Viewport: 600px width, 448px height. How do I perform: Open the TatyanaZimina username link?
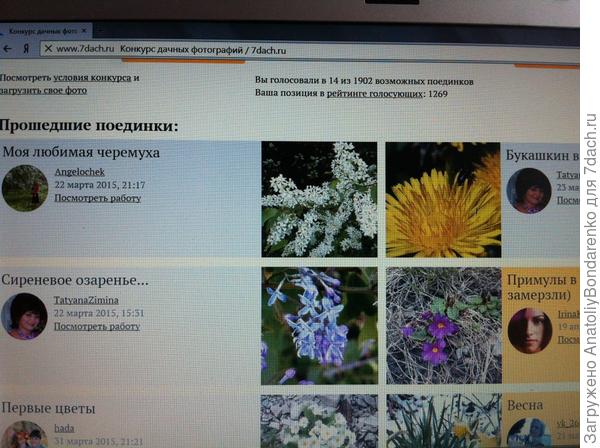pyautogui.click(x=86, y=299)
